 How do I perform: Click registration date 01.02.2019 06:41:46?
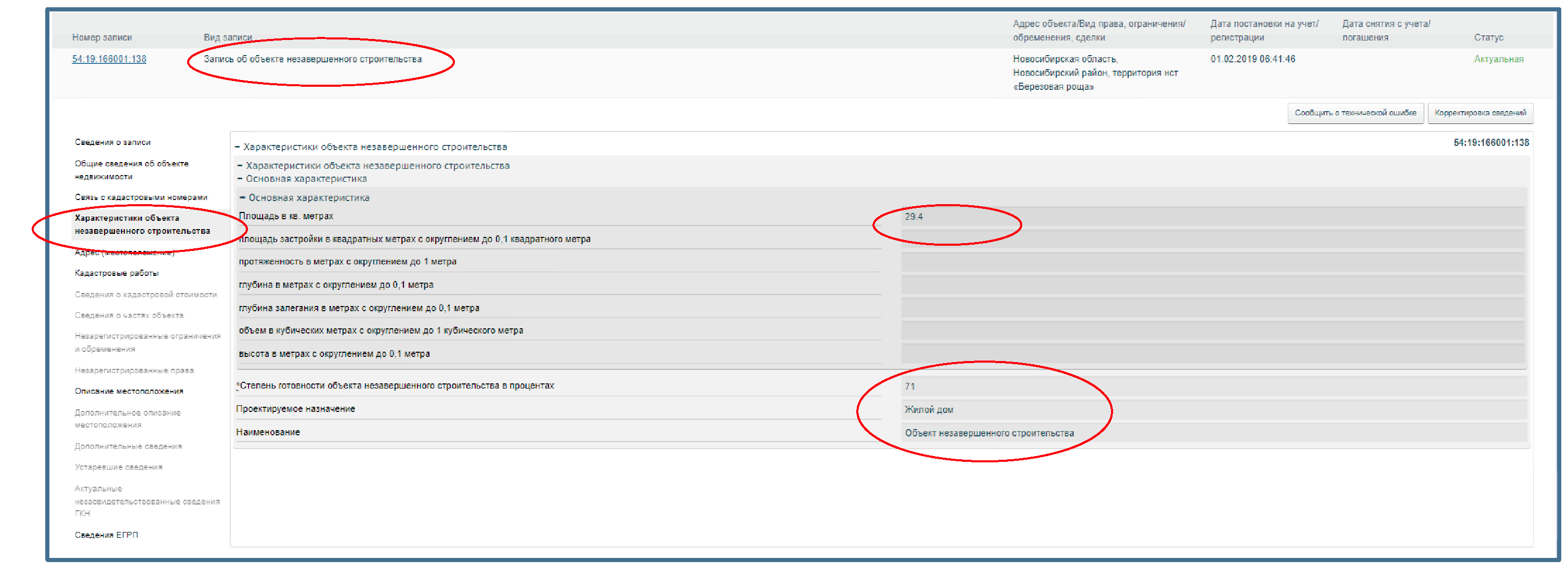coord(1253,59)
